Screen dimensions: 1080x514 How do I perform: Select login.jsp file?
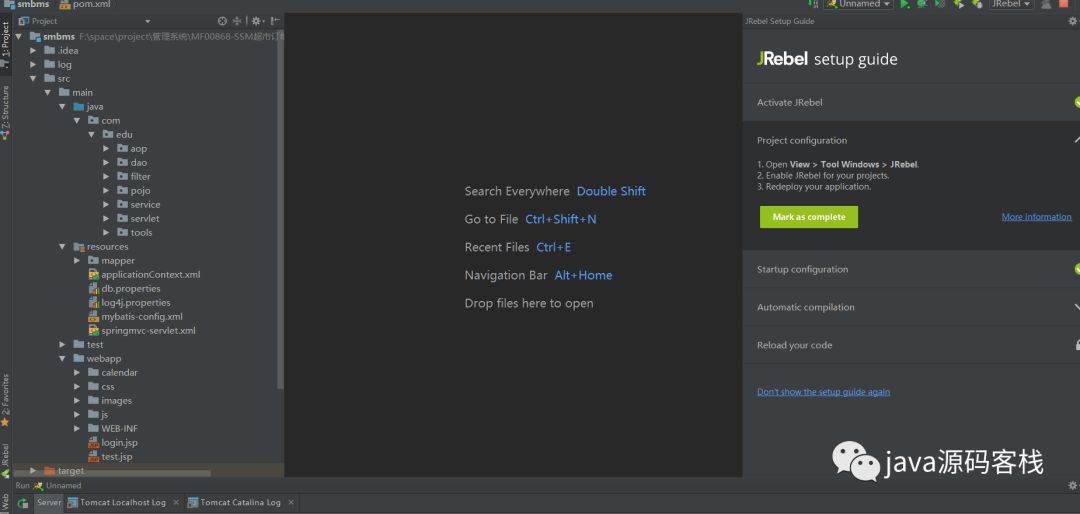coord(112,442)
